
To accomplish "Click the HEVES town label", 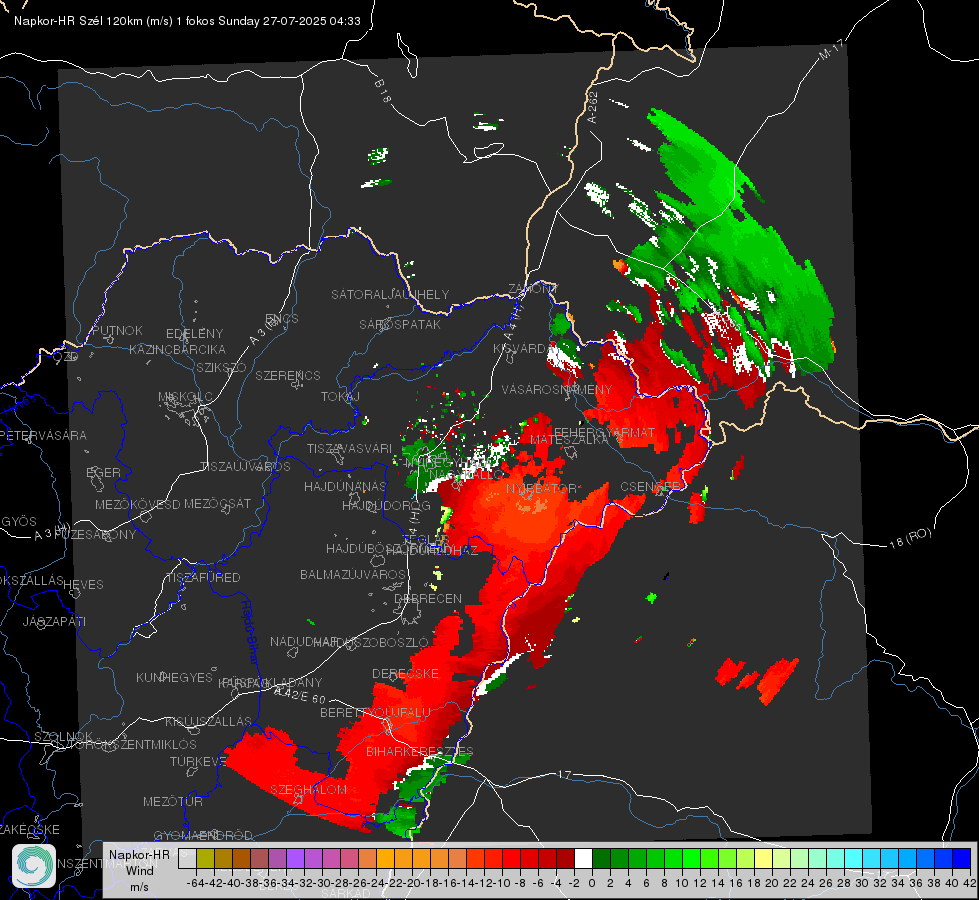I will pyautogui.click(x=83, y=585).
